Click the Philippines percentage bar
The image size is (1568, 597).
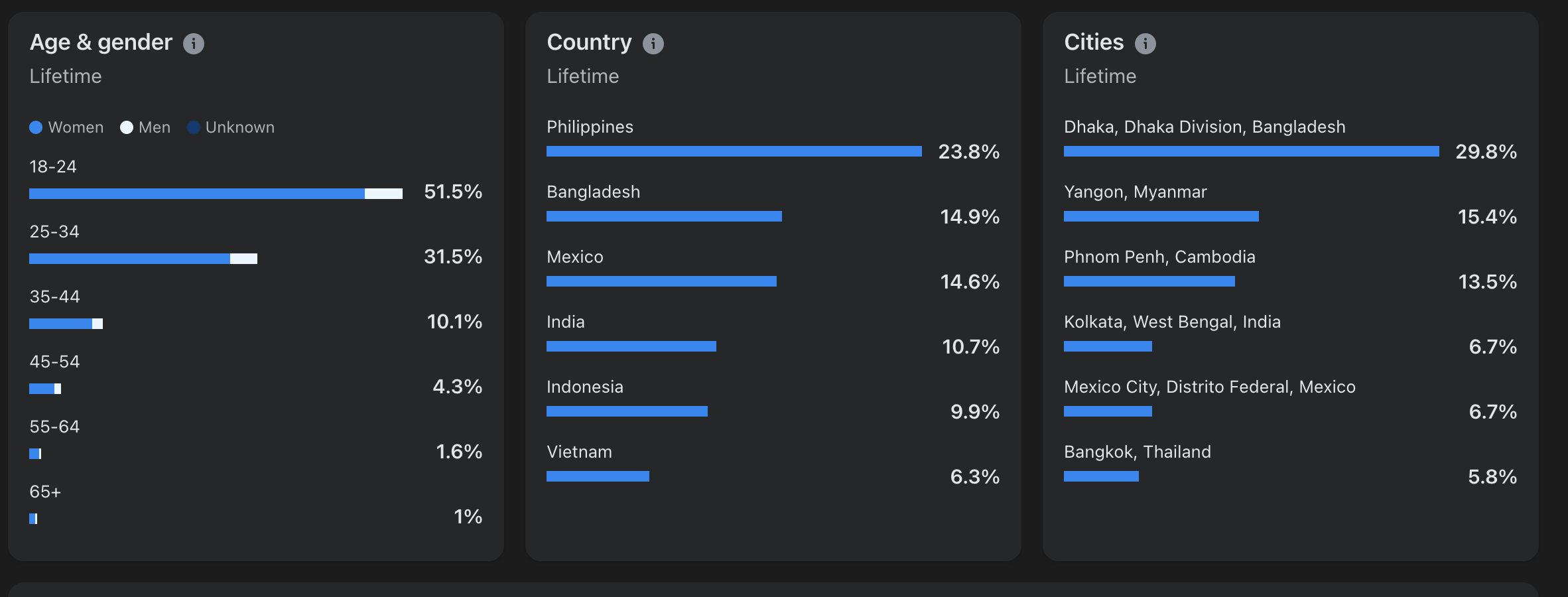click(734, 151)
